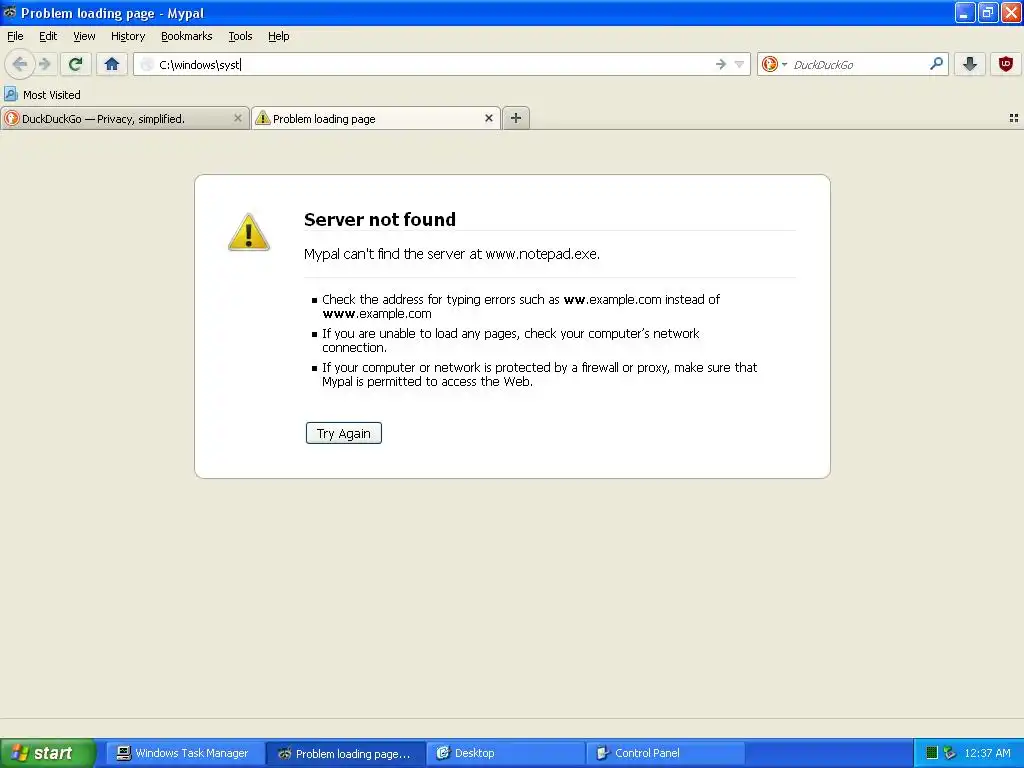Reload the current page
Viewport: 1024px width, 768px height.
pyautogui.click(x=75, y=64)
